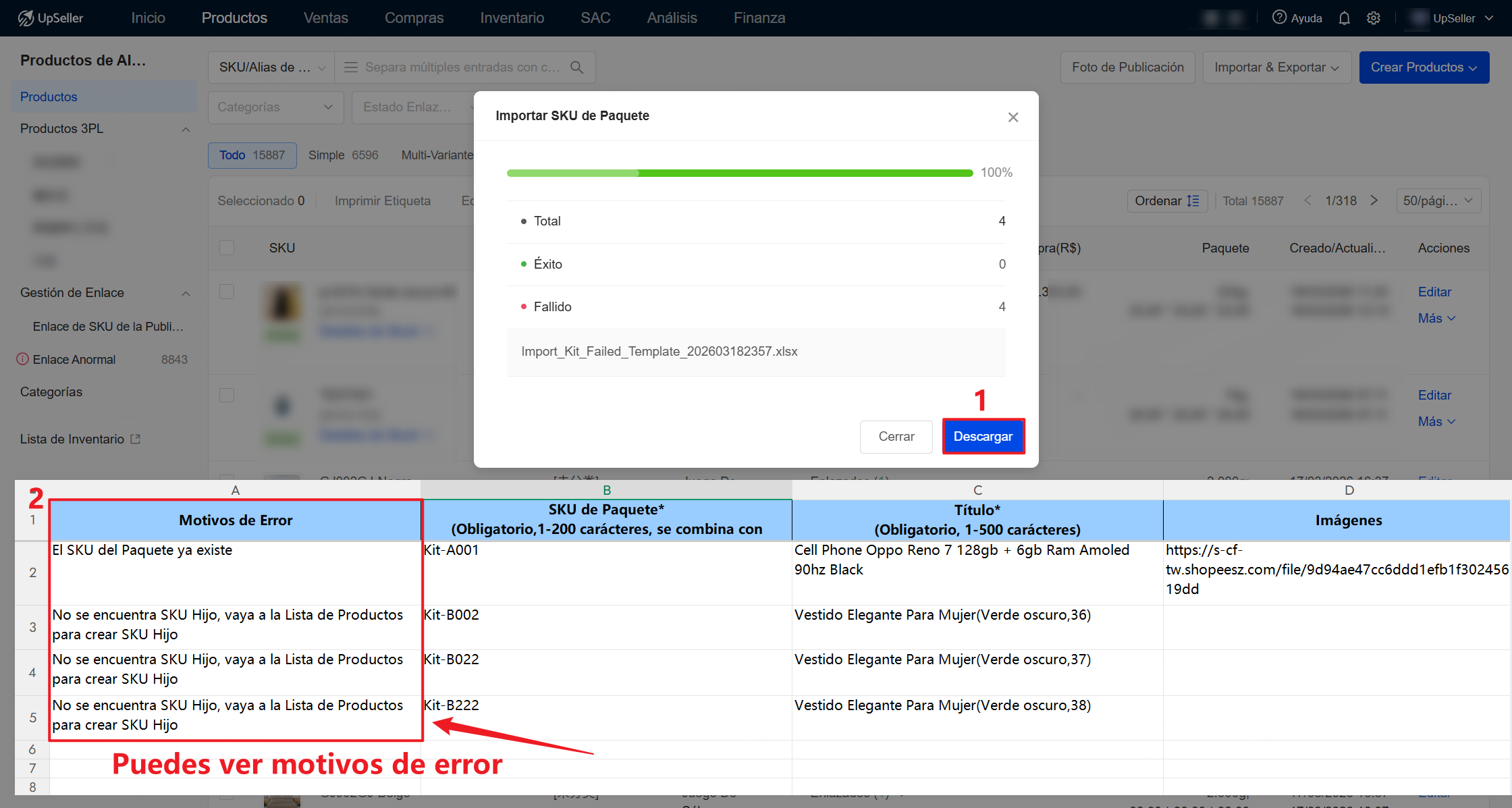Screen dimensions: 1512x808
Task: Click the search magnifier in the SKU field
Action: click(x=577, y=67)
